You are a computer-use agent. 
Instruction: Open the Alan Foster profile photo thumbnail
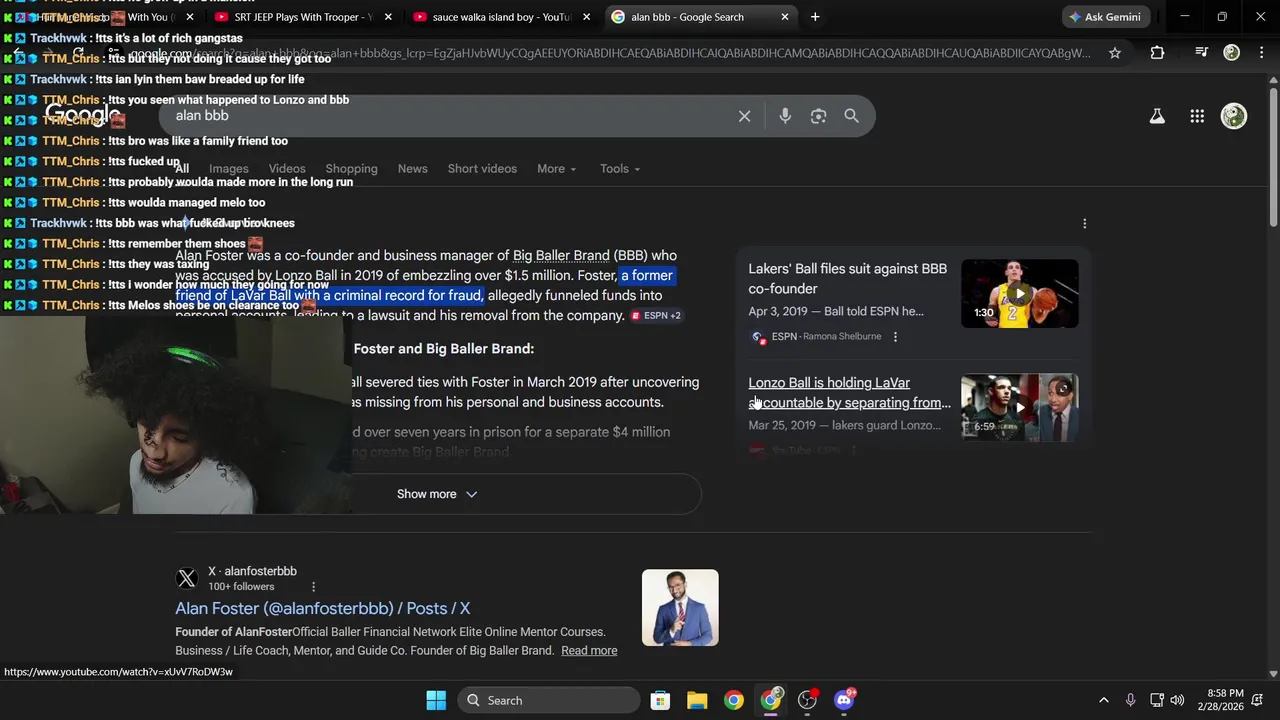pyautogui.click(x=680, y=608)
